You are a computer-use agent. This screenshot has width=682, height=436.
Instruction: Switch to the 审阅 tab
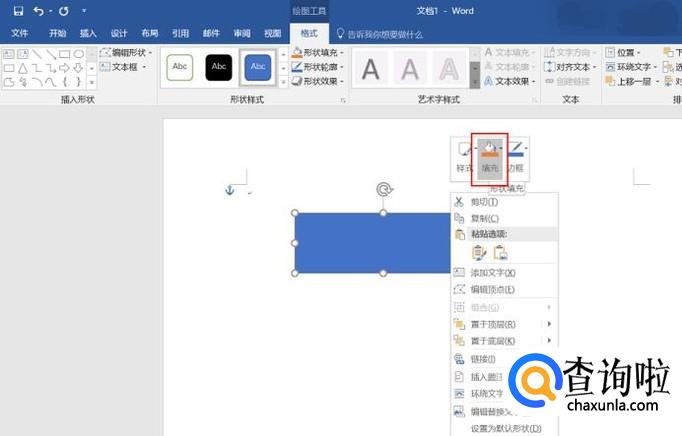pos(242,34)
